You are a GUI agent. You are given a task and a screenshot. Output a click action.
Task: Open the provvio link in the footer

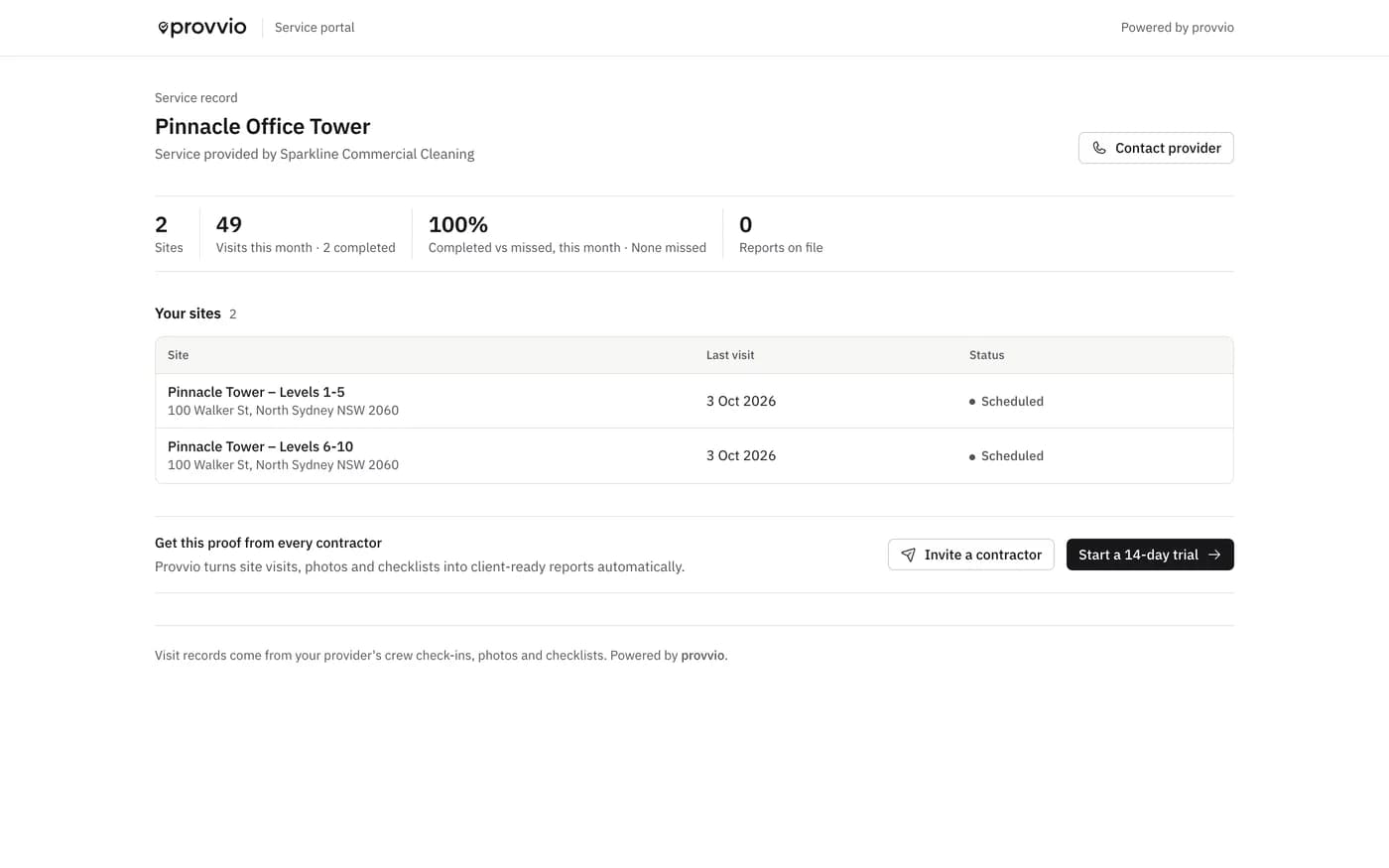point(702,656)
